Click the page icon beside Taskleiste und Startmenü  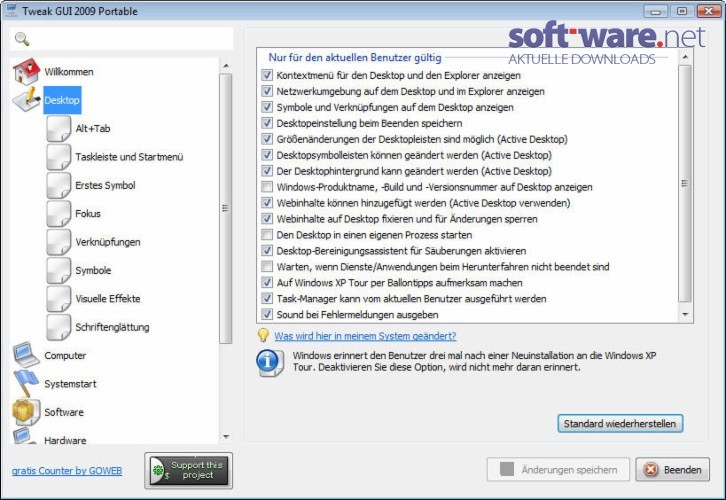tap(59, 156)
